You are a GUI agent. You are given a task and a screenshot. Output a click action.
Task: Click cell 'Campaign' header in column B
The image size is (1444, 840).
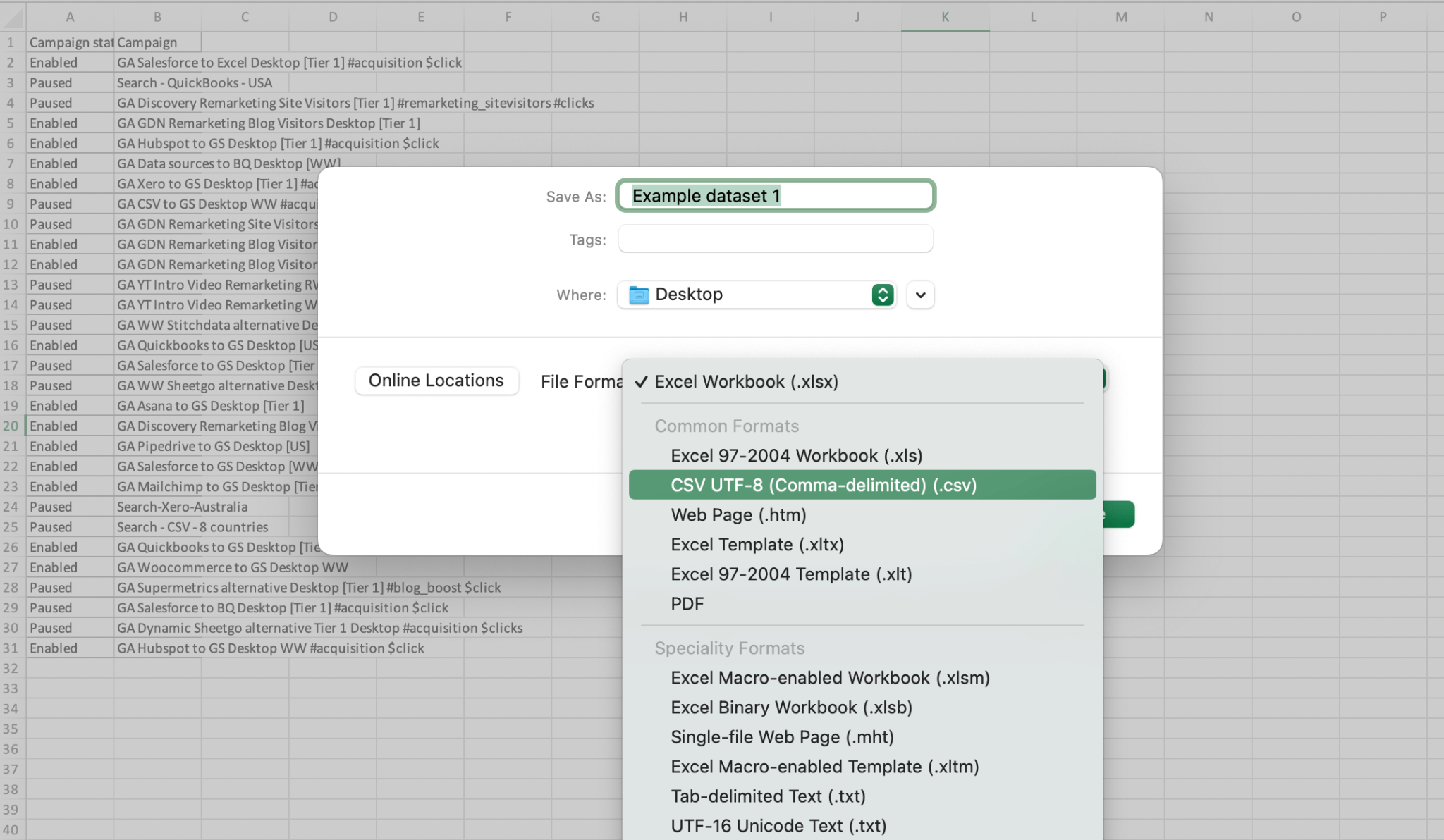(157, 42)
